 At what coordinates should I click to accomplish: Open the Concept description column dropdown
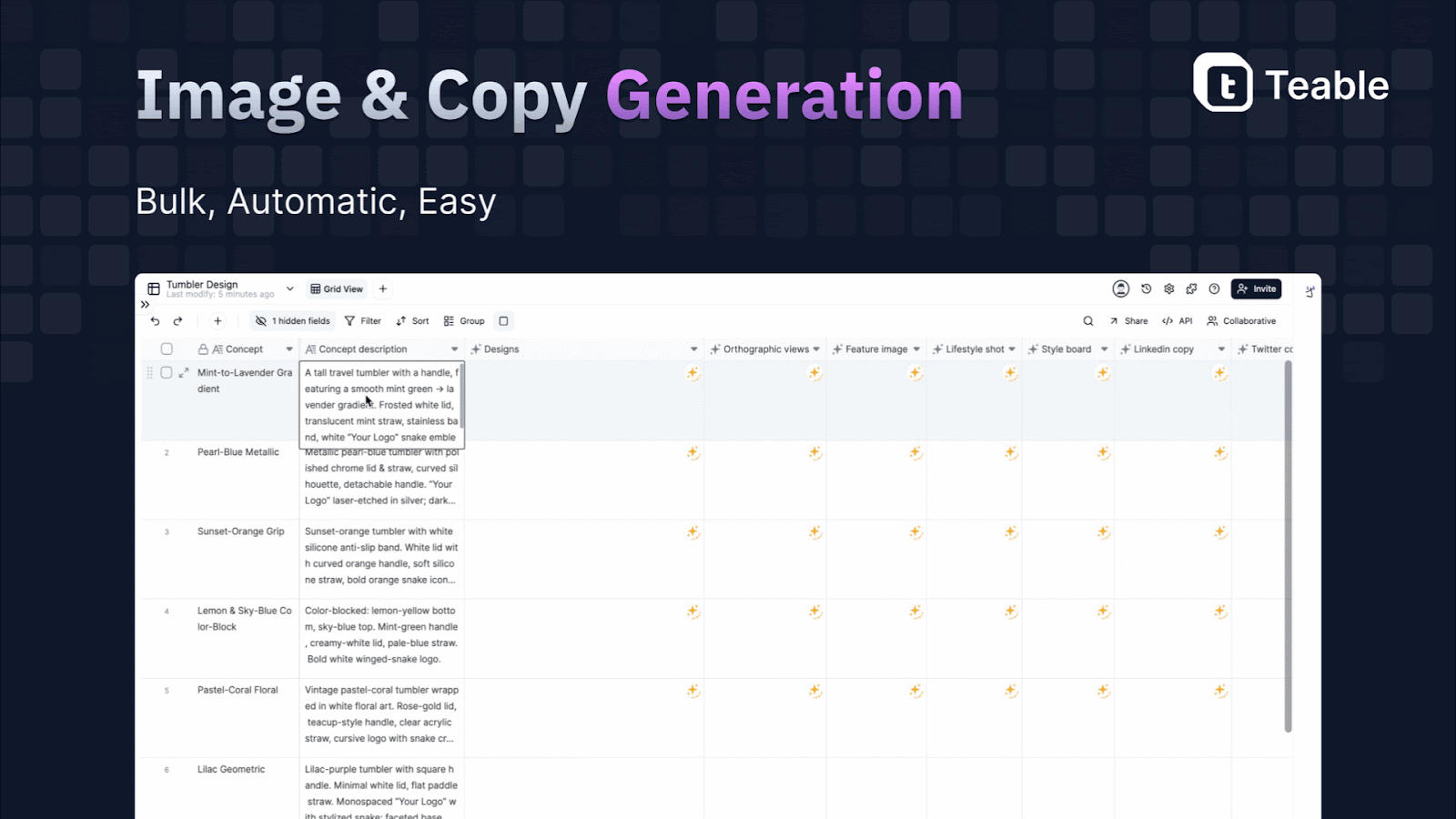coord(455,349)
